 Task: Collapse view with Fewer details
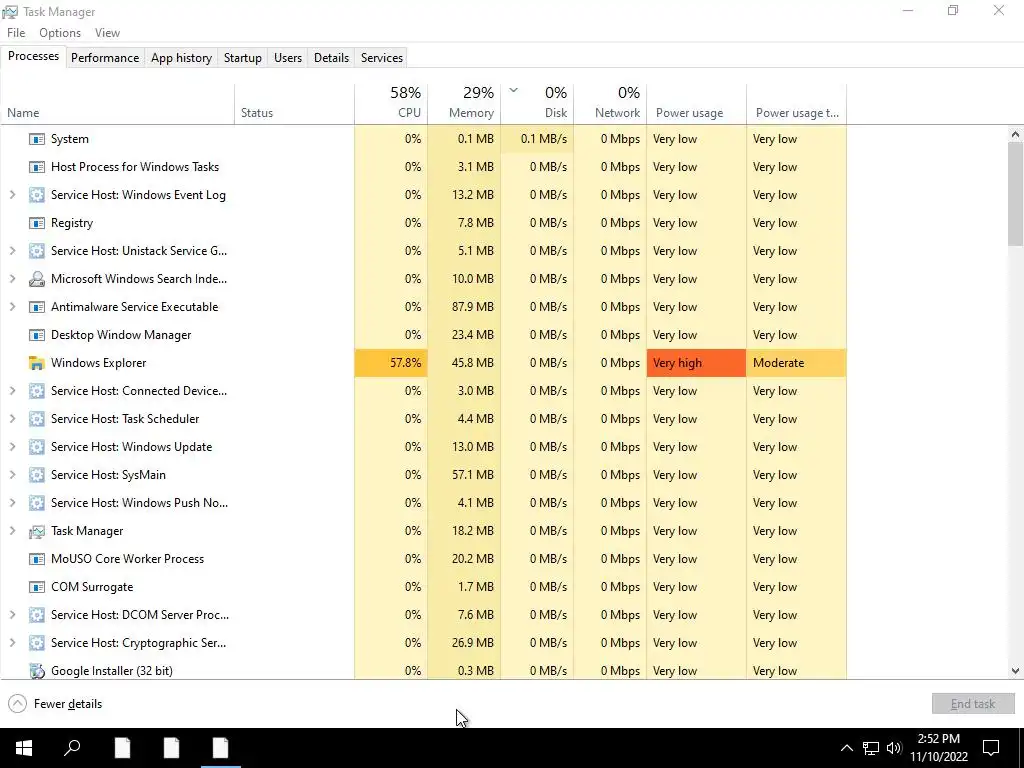point(56,704)
